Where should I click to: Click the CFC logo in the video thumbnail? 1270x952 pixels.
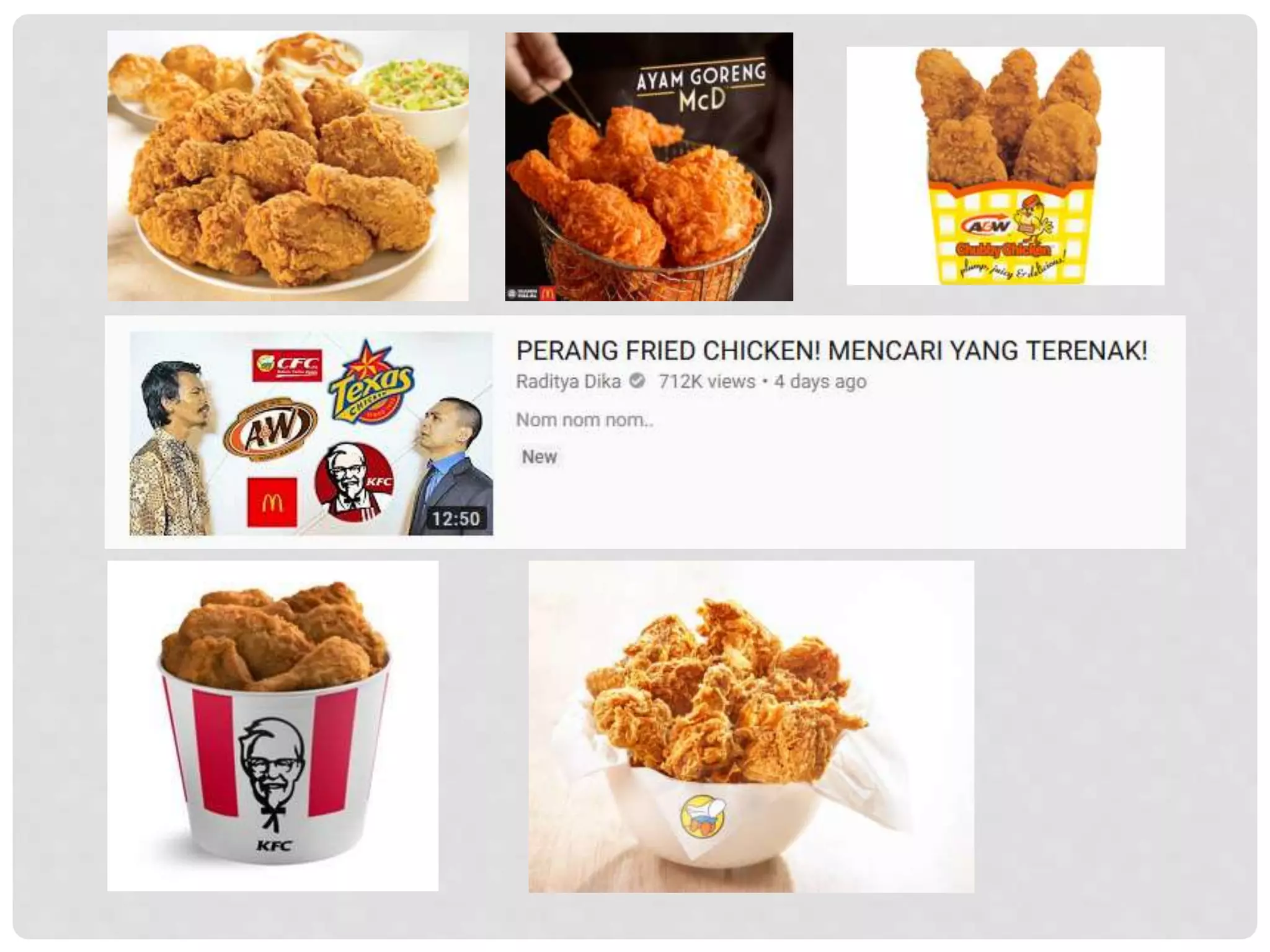tap(287, 364)
